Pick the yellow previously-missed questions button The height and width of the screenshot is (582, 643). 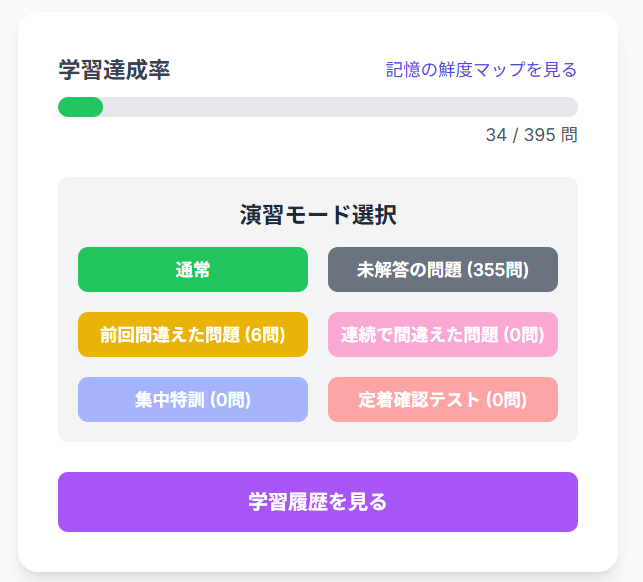click(193, 335)
